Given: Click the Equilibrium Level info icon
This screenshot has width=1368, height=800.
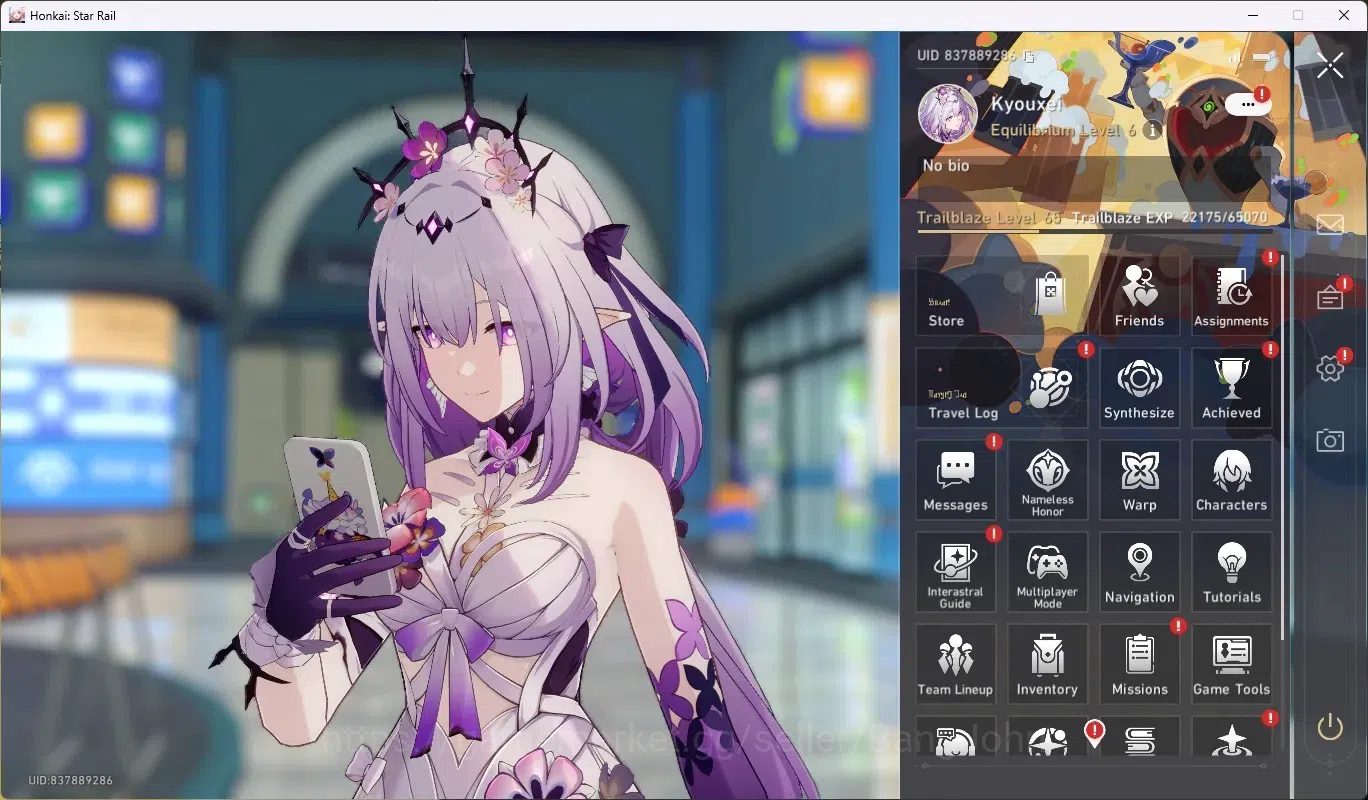Looking at the screenshot, I should (1152, 130).
